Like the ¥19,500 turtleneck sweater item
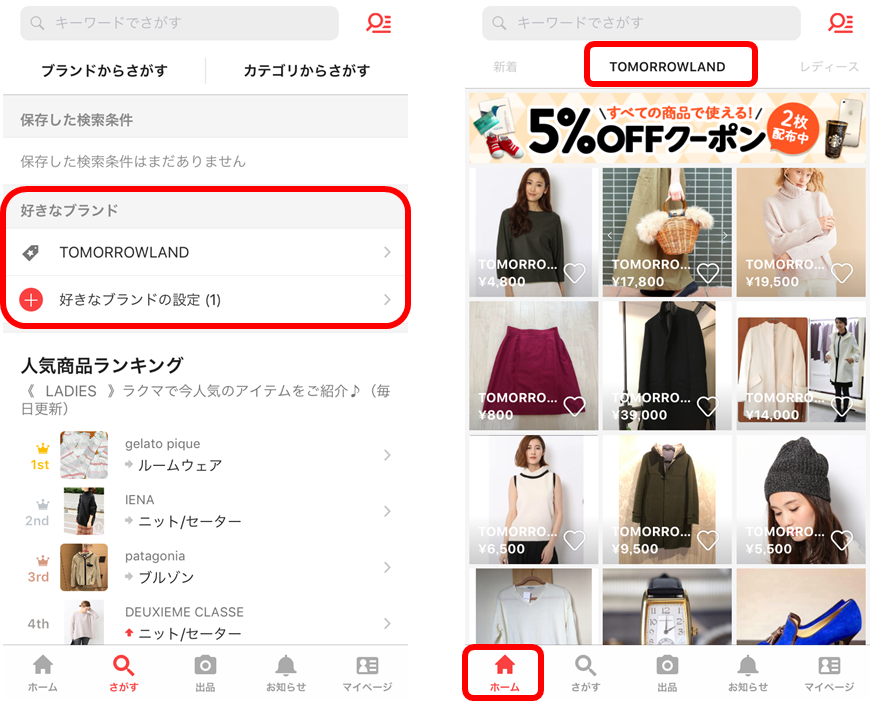 pyautogui.click(x=842, y=273)
